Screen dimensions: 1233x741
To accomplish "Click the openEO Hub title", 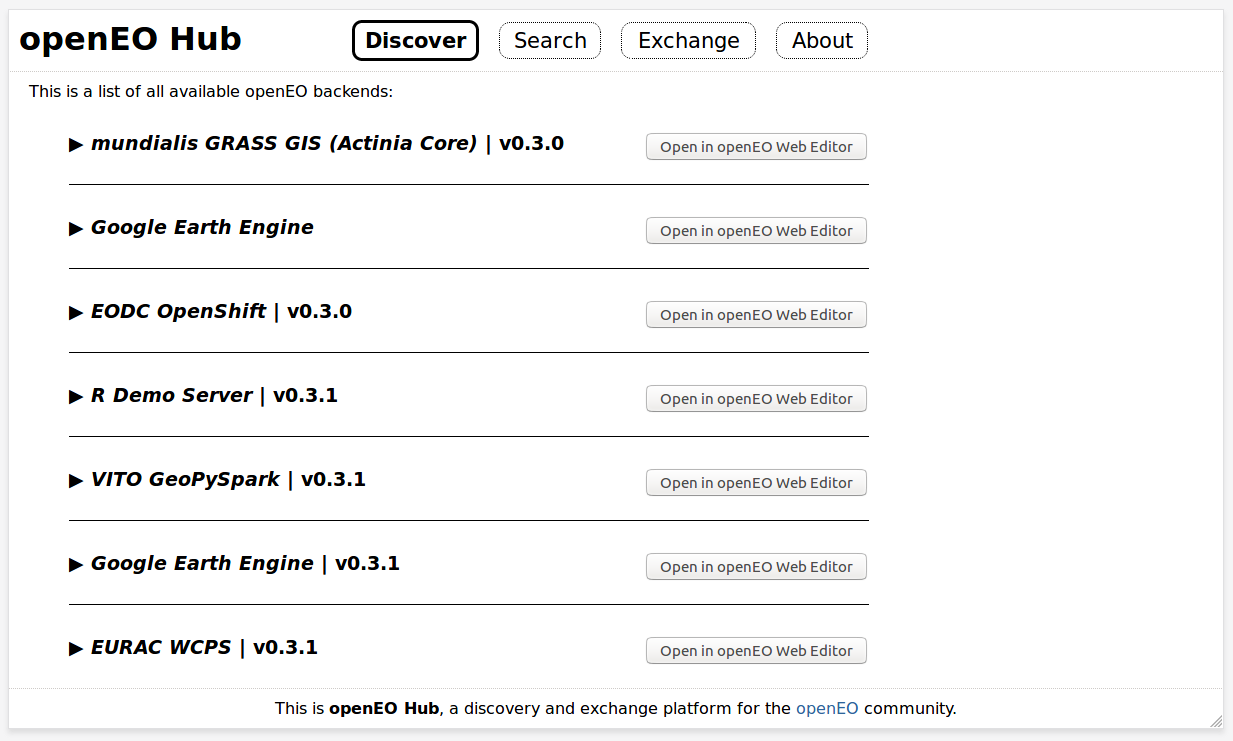I will coord(130,39).
